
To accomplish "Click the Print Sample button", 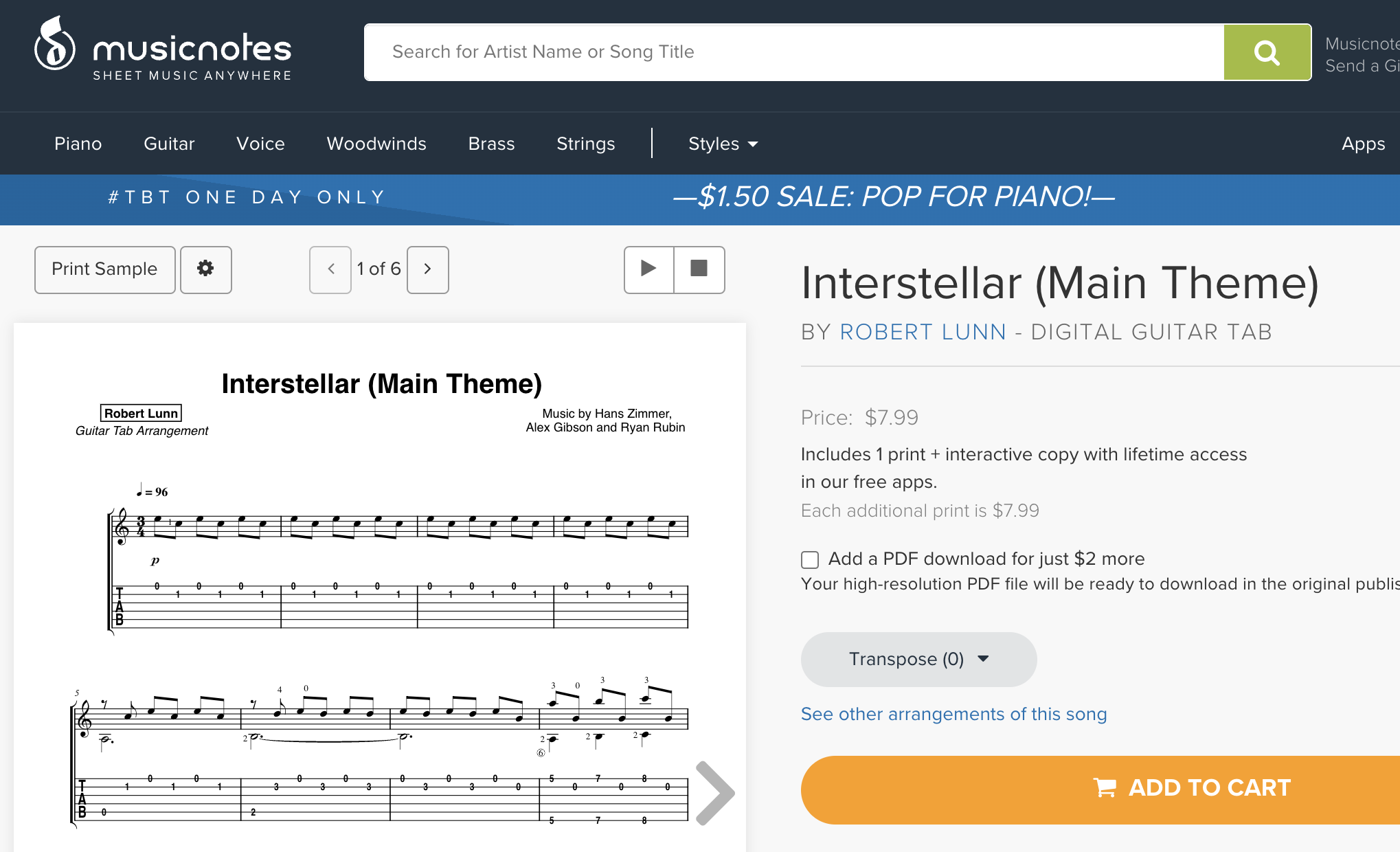I will pyautogui.click(x=104, y=269).
